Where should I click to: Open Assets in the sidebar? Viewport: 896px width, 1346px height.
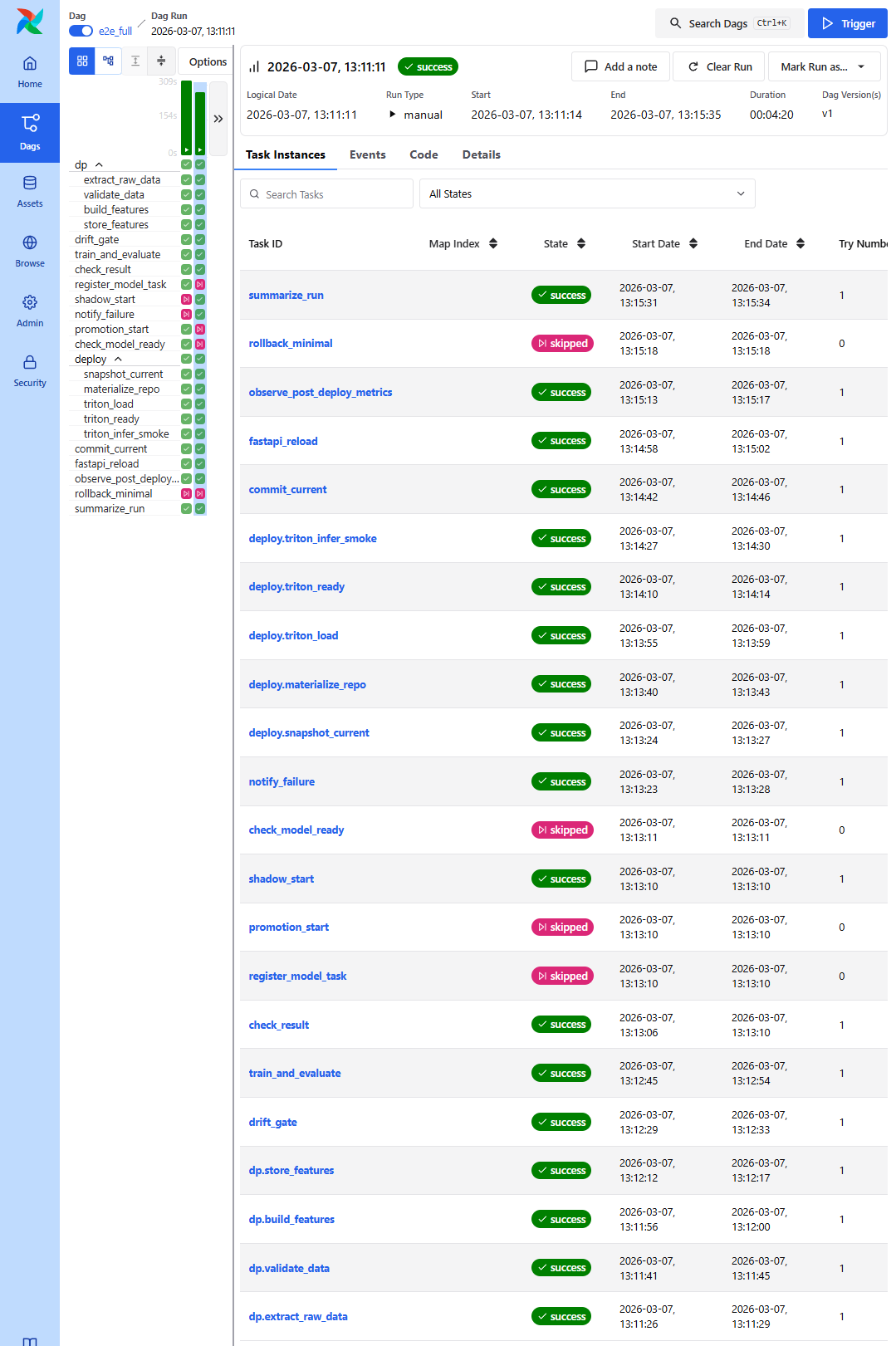coord(30,191)
